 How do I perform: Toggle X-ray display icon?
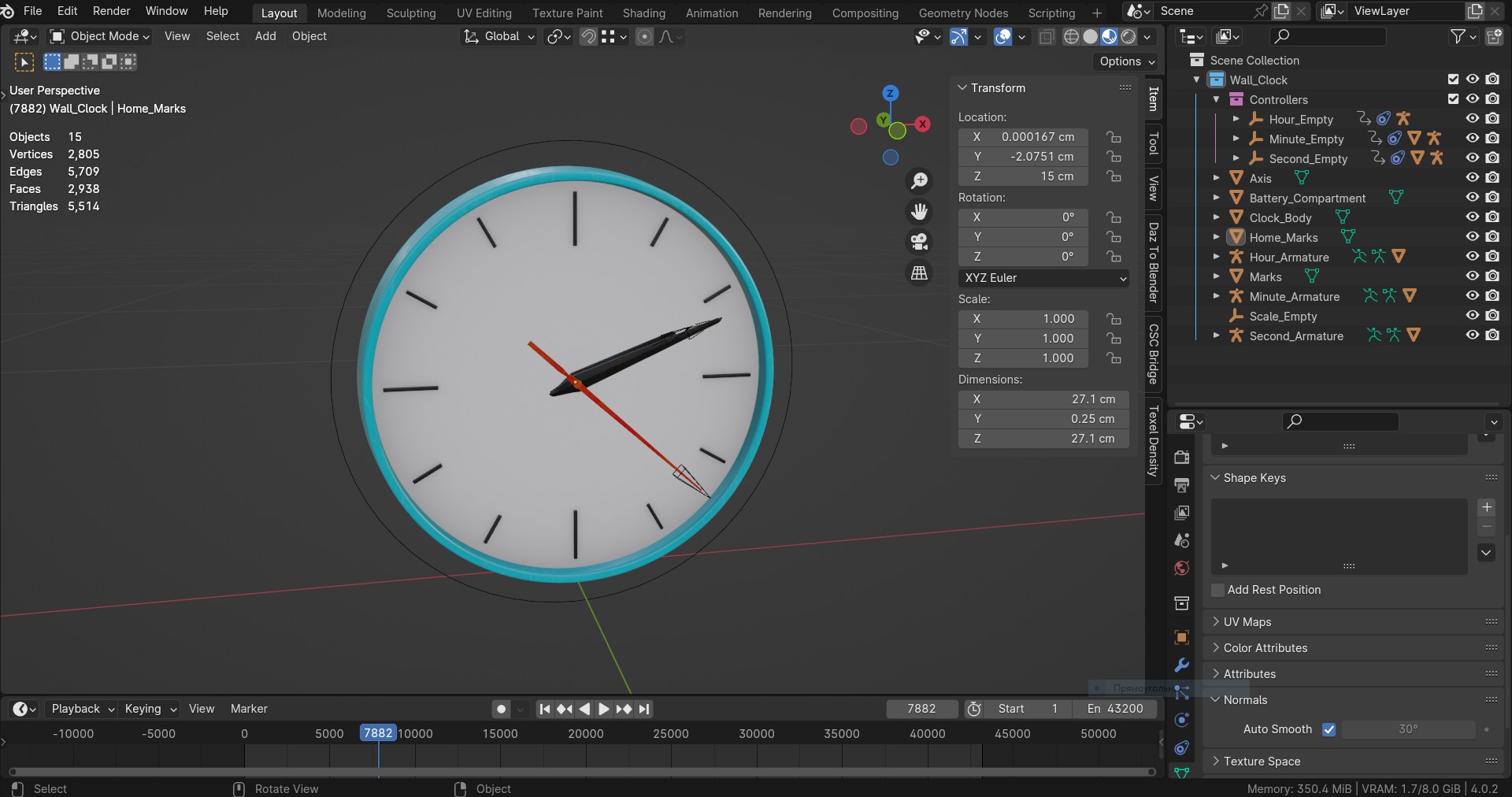click(1047, 37)
